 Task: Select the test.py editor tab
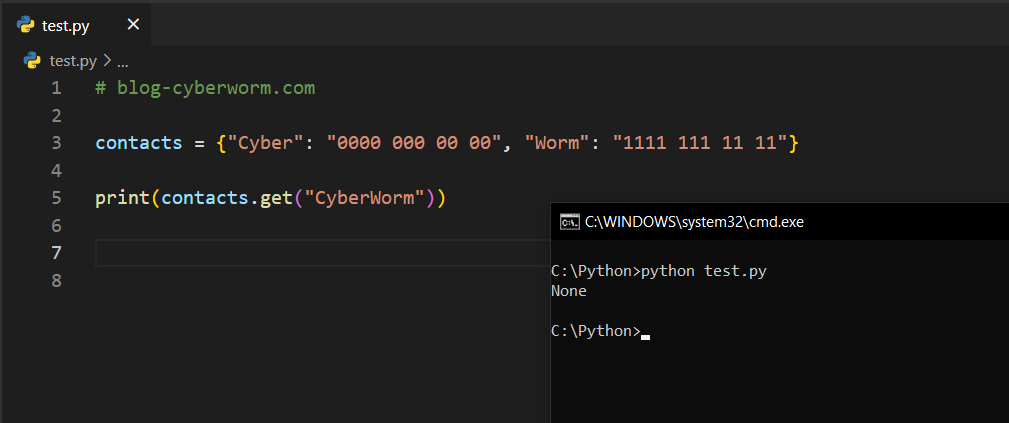click(66, 26)
